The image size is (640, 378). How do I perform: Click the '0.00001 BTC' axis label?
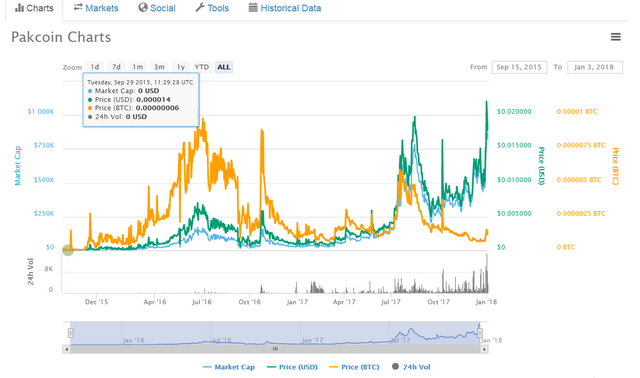(x=577, y=111)
